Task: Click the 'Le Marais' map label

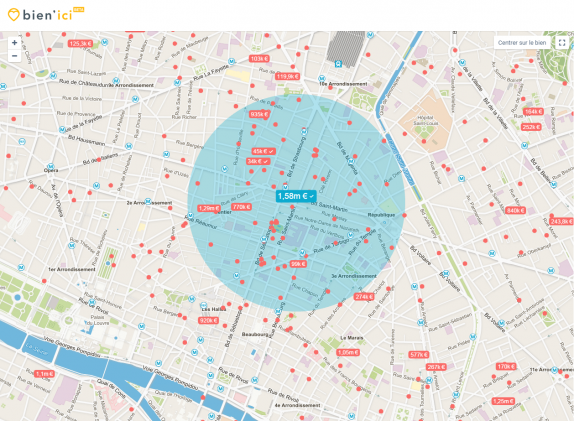Action: [352, 338]
